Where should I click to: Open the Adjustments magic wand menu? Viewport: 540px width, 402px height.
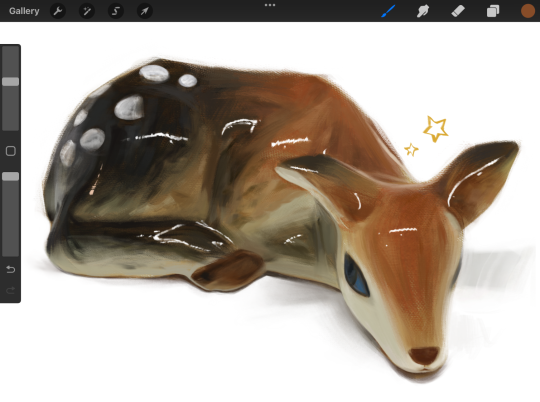click(87, 11)
